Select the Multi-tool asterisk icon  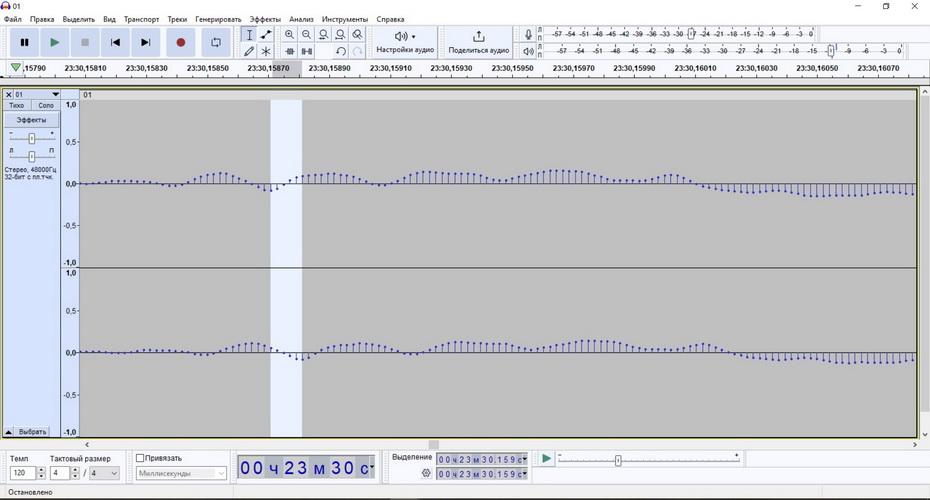[x=266, y=51]
